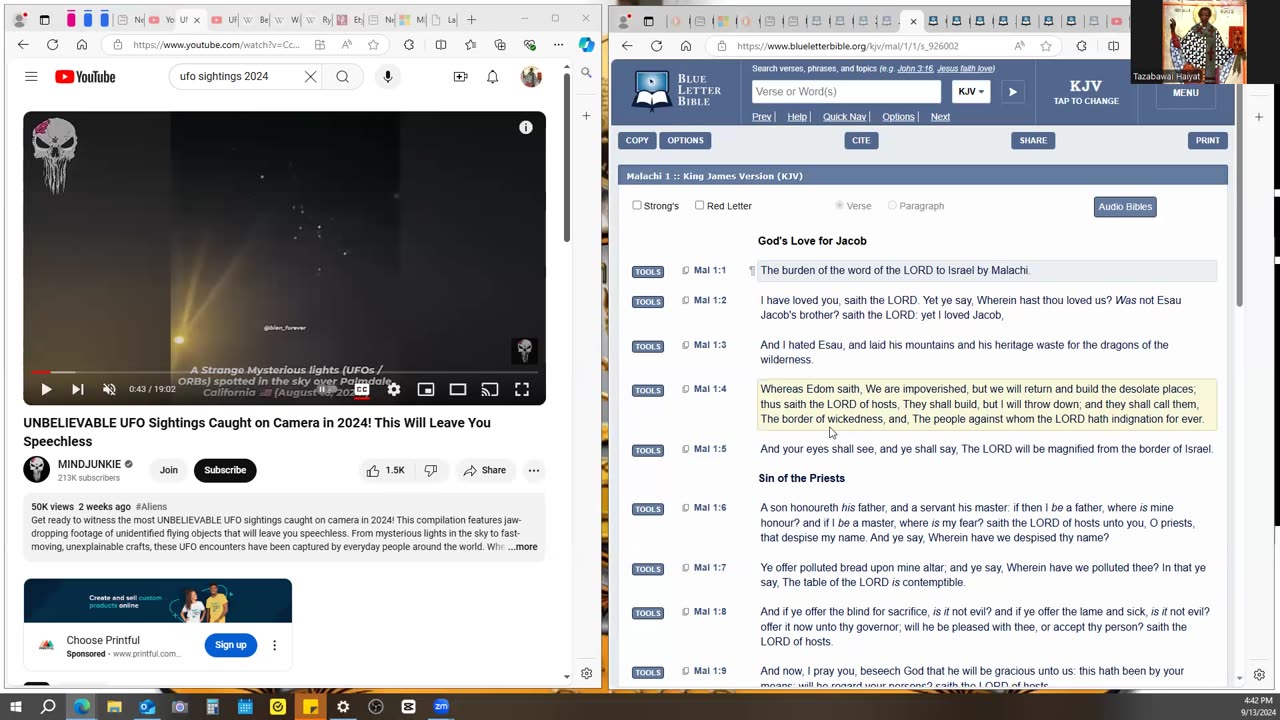Skip to the next video
The width and height of the screenshot is (1280, 720).
click(78, 389)
